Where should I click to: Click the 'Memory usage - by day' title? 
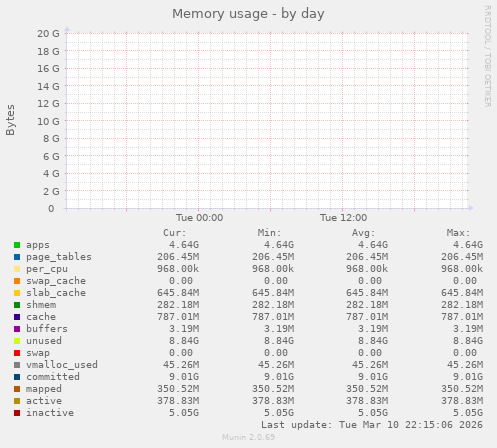click(x=248, y=14)
